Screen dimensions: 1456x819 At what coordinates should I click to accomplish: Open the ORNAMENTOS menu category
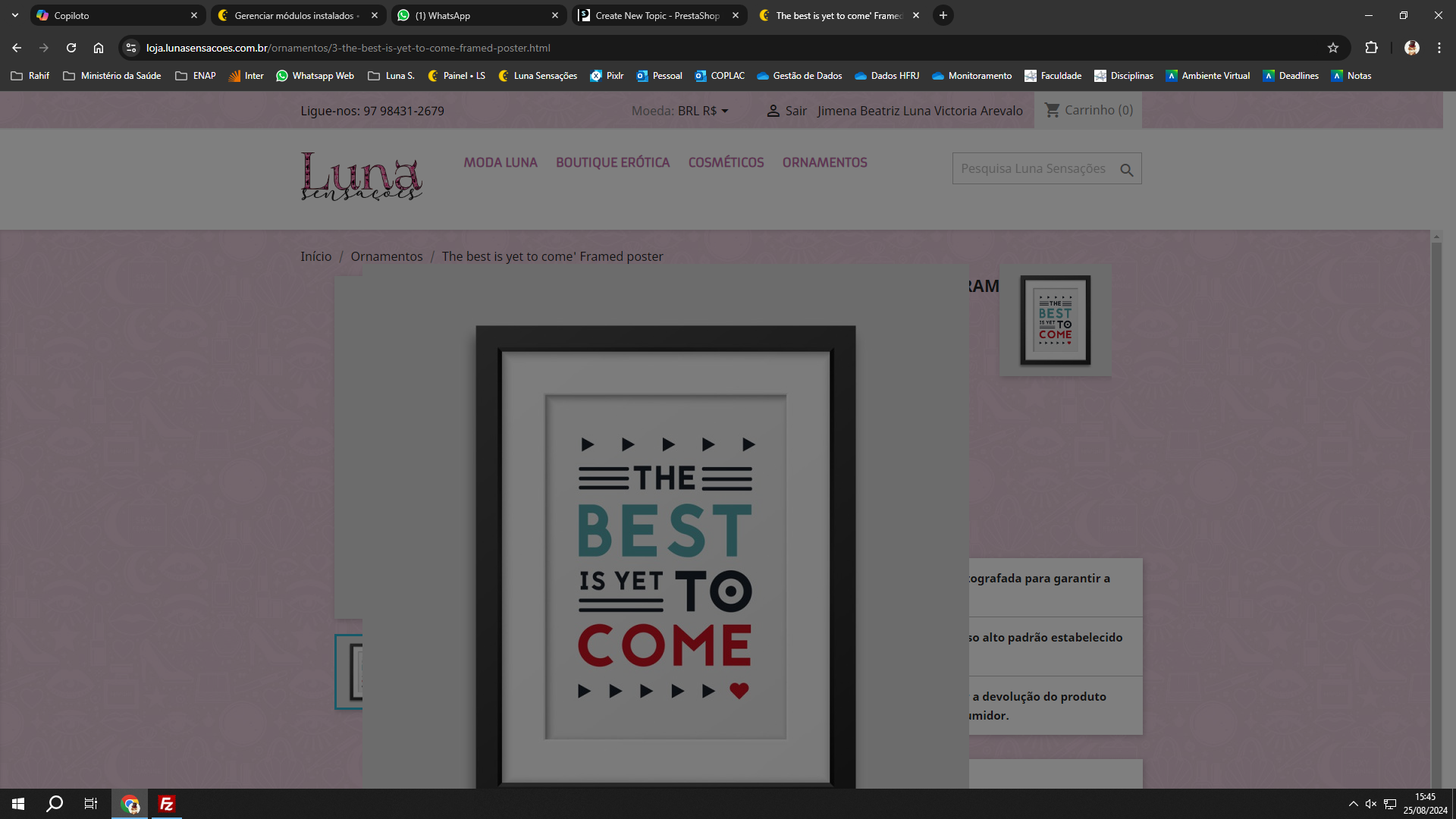824,162
